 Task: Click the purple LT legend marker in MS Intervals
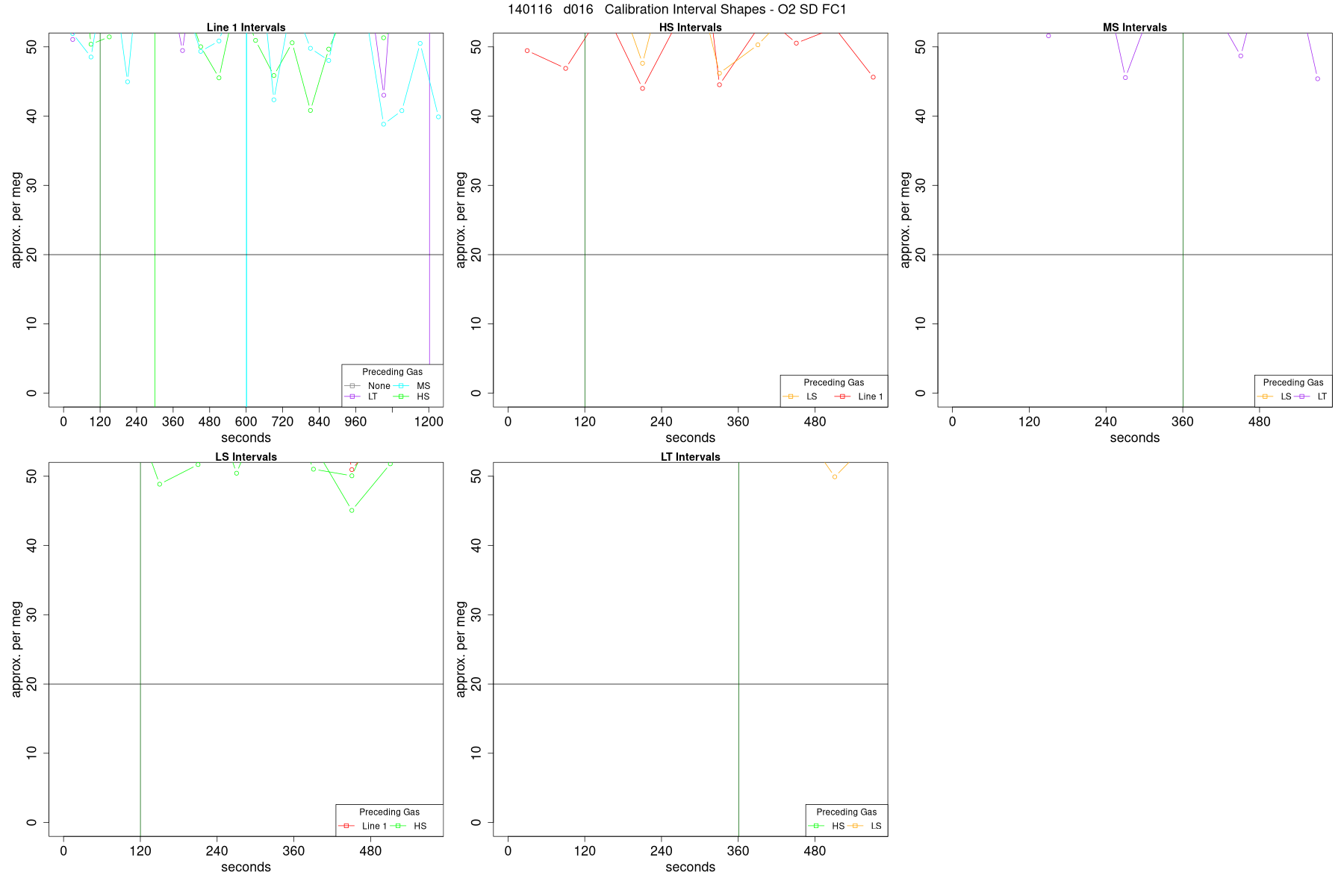[x=1302, y=396]
